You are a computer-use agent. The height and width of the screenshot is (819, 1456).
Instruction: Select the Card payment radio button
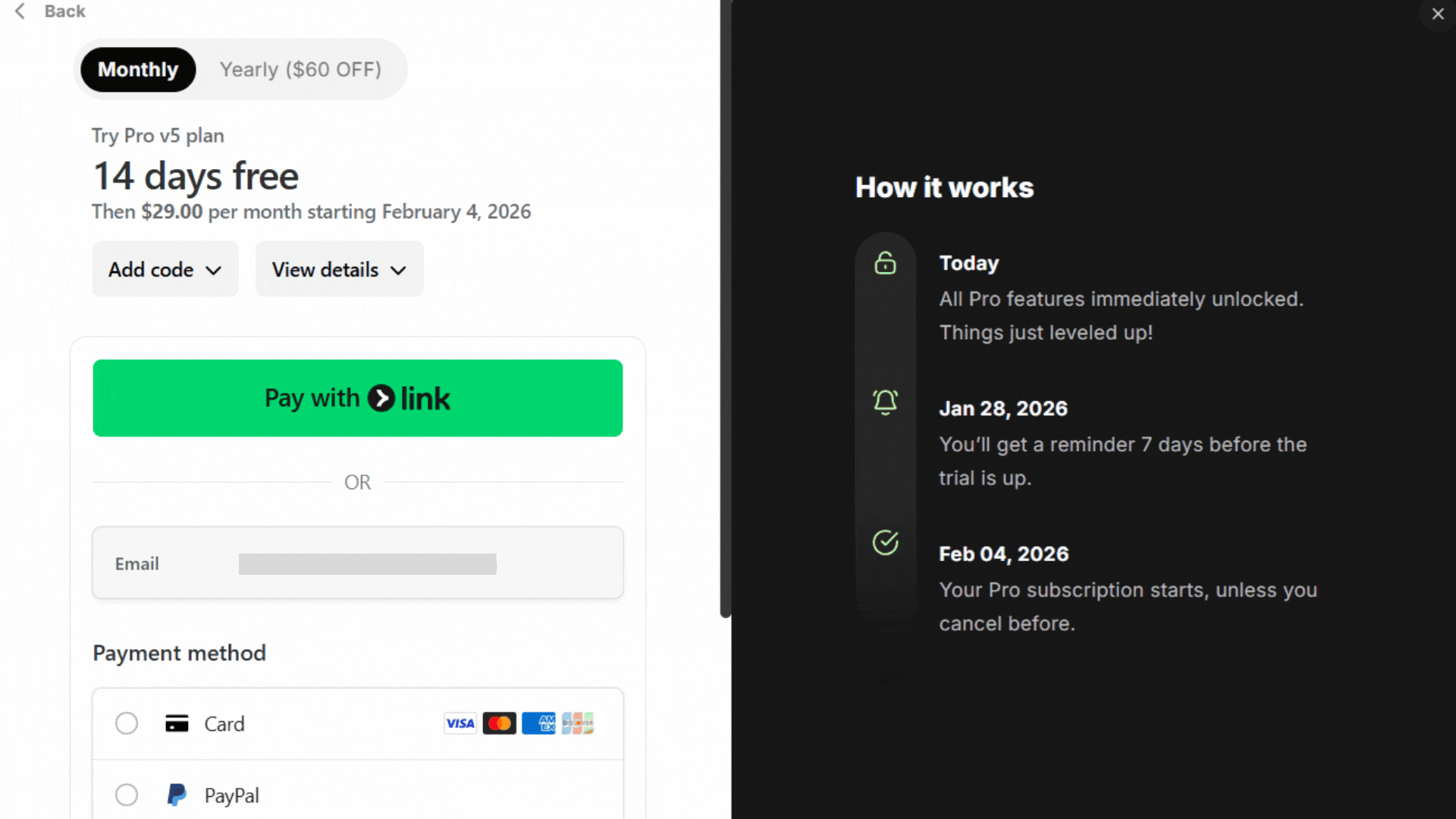coord(127,723)
